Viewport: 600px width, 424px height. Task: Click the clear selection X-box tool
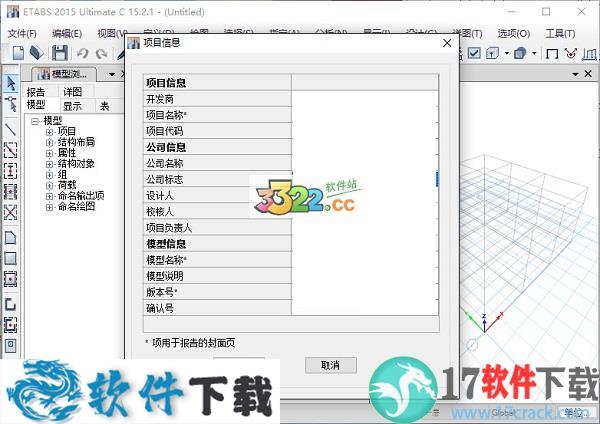[x=11, y=212]
